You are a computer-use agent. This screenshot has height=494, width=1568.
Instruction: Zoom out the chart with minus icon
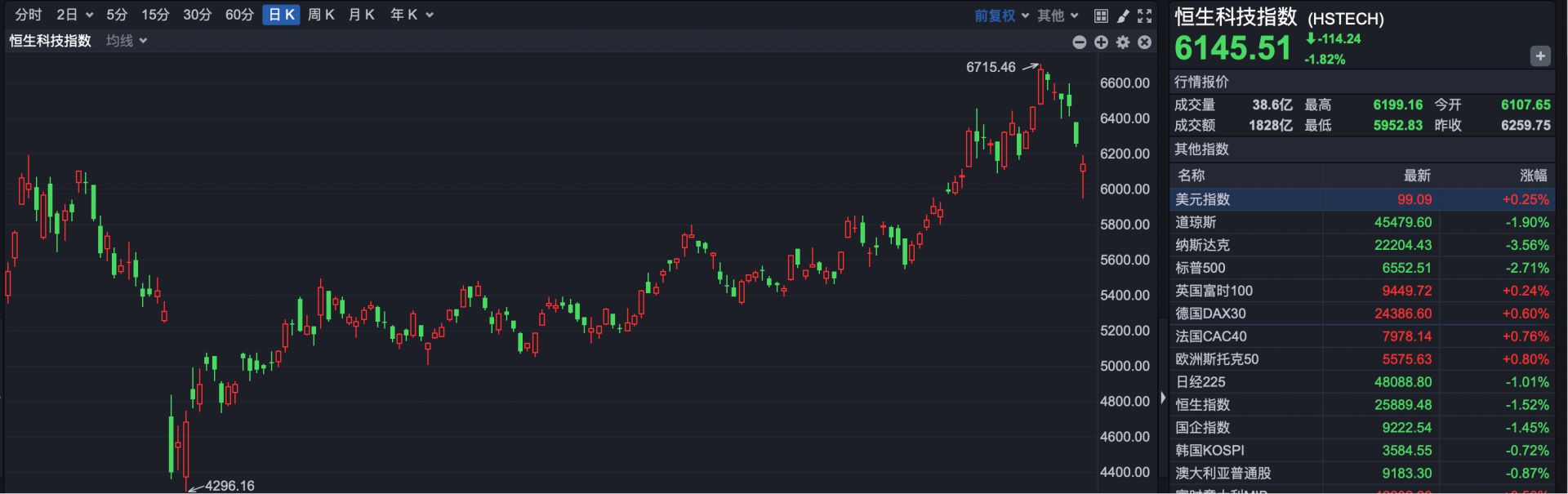point(1079,42)
